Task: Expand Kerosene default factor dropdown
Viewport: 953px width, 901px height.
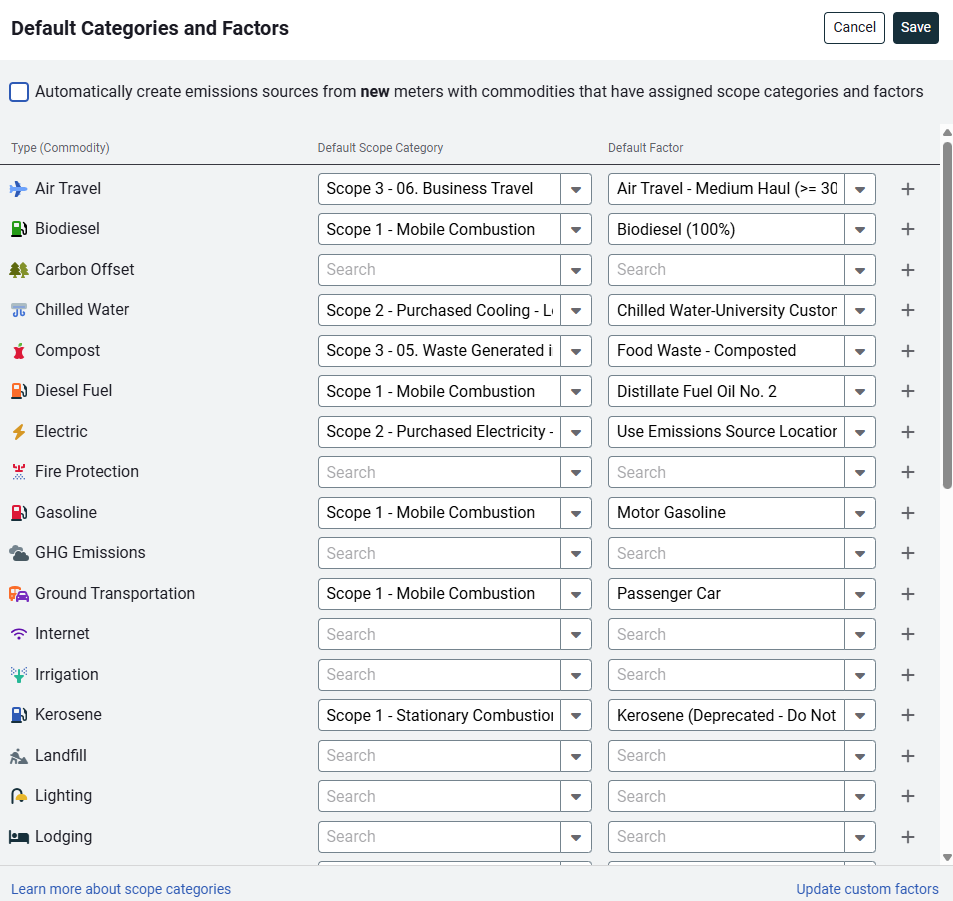Action: (859, 715)
